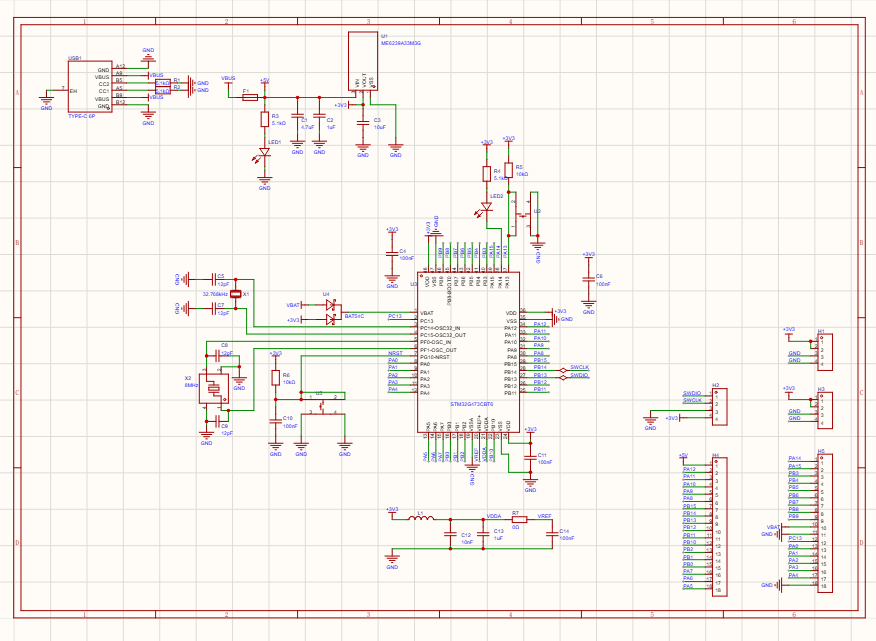Select fuse F1 on the VBUS line

(250, 97)
